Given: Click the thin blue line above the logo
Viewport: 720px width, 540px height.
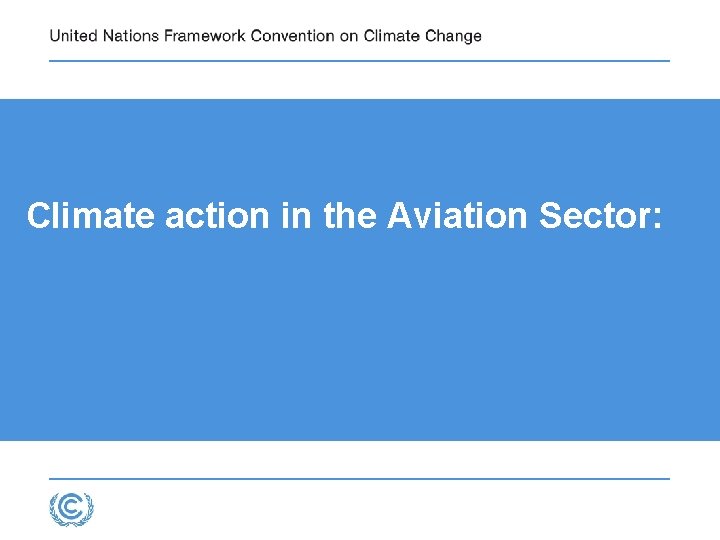Looking at the screenshot, I should tap(360, 478).
